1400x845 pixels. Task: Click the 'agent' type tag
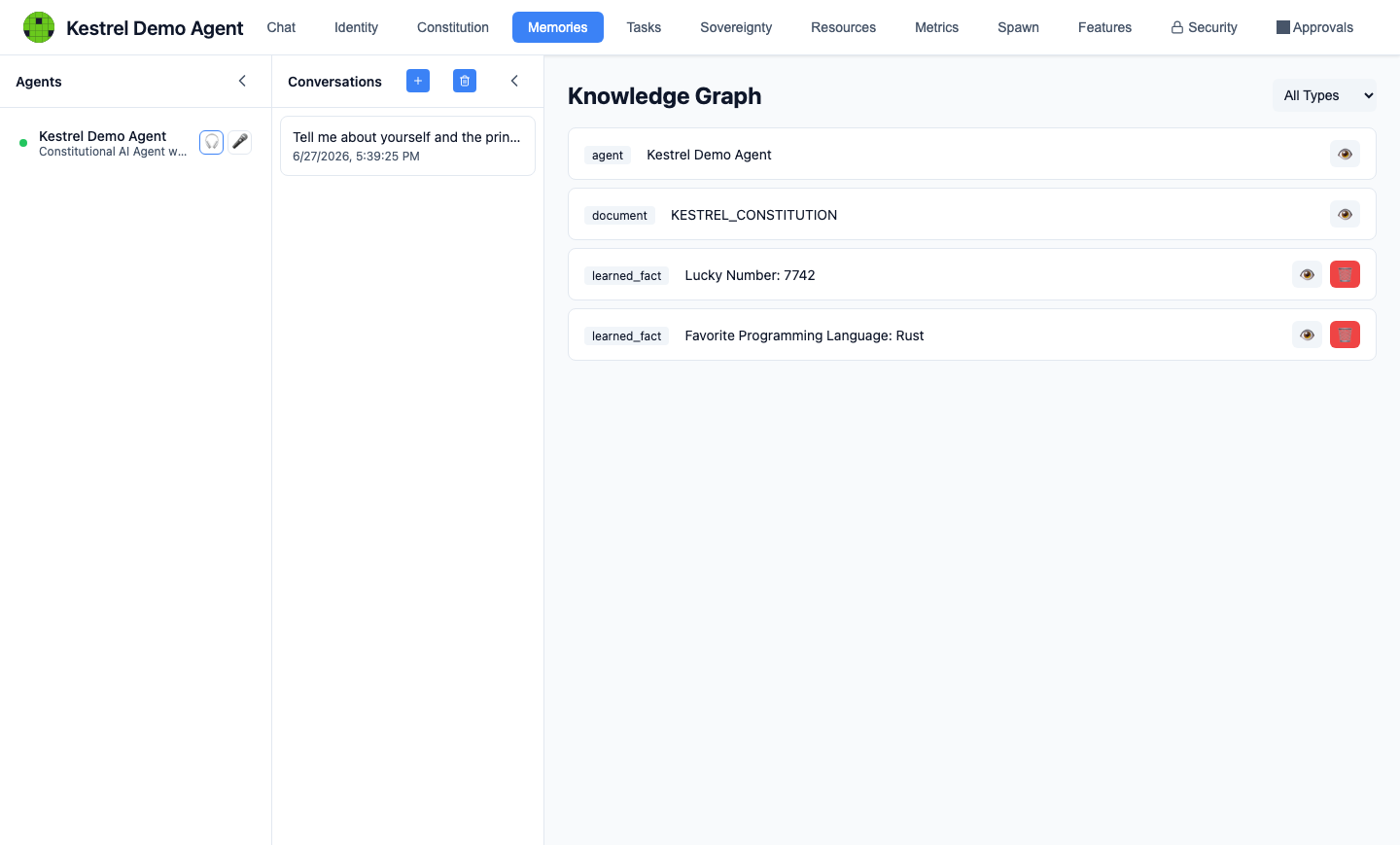[608, 155]
